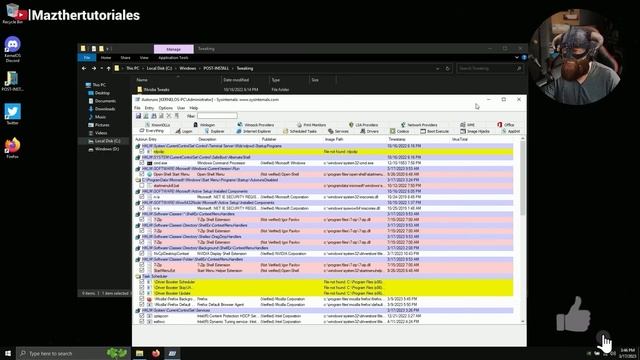Image resolution: width=640 pixels, height=360 pixels.
Task: Uncheck the Open-Shell Start Menu entry checkbox
Action: click(x=142, y=174)
